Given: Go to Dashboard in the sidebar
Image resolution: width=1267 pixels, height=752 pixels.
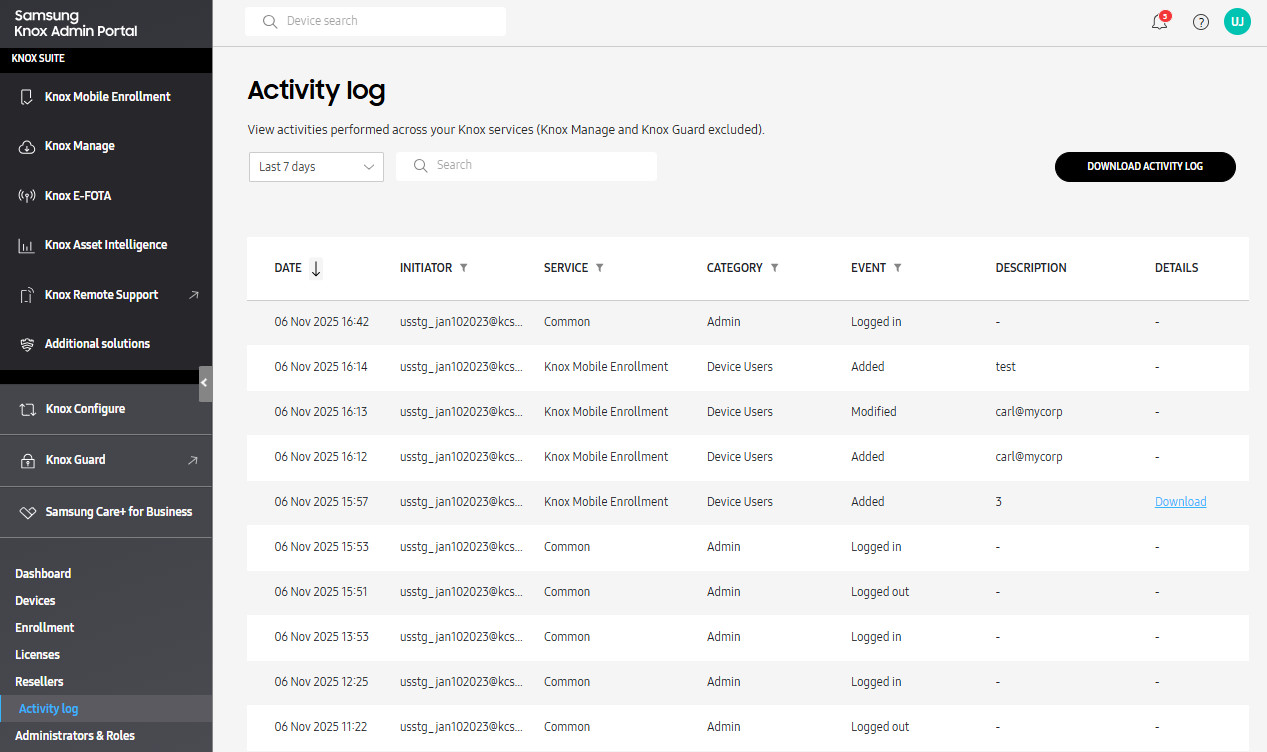Looking at the screenshot, I should [x=43, y=573].
